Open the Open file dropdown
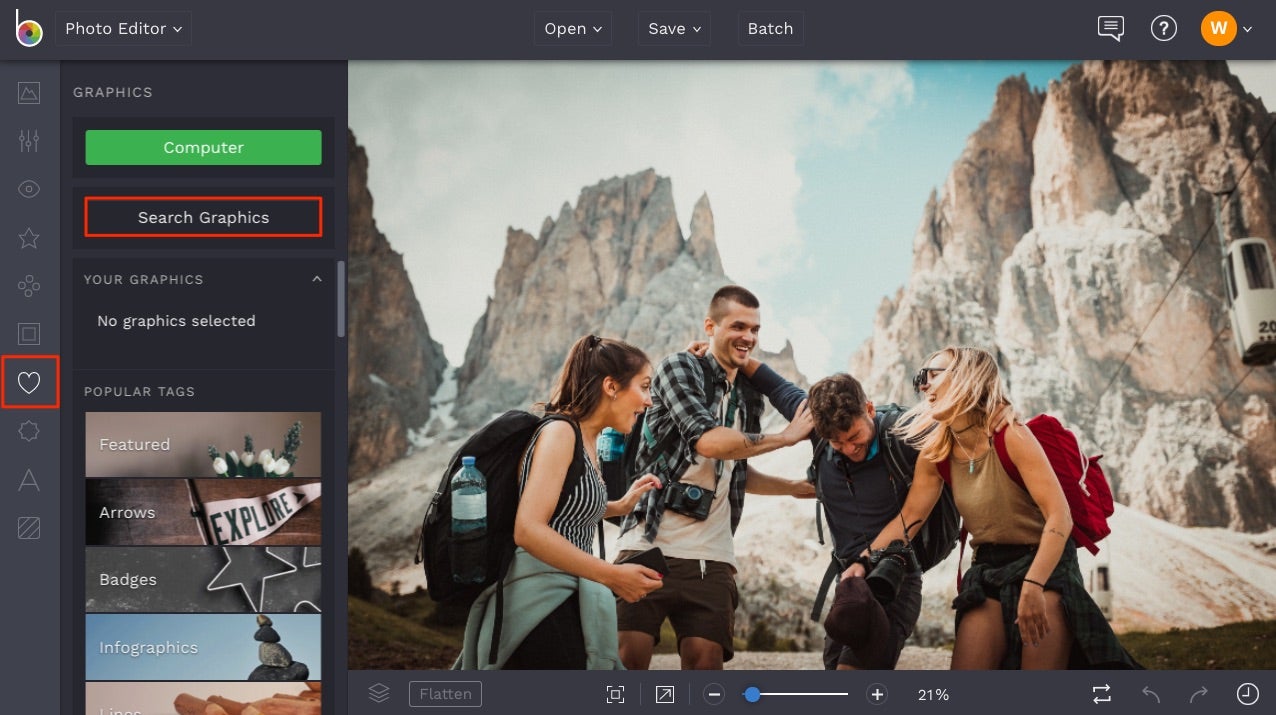This screenshot has height=715, width=1276. 572,28
